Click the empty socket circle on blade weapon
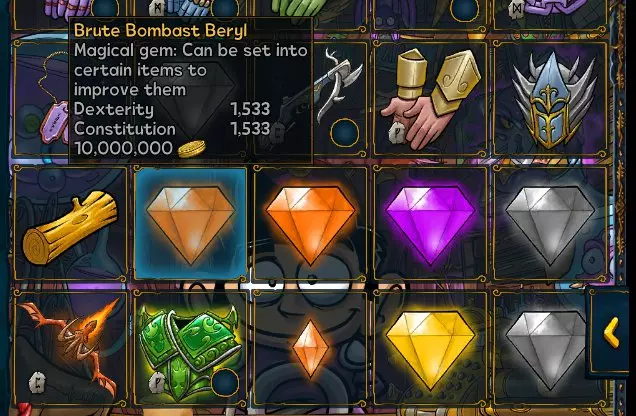This screenshot has width=636, height=416. point(345,132)
